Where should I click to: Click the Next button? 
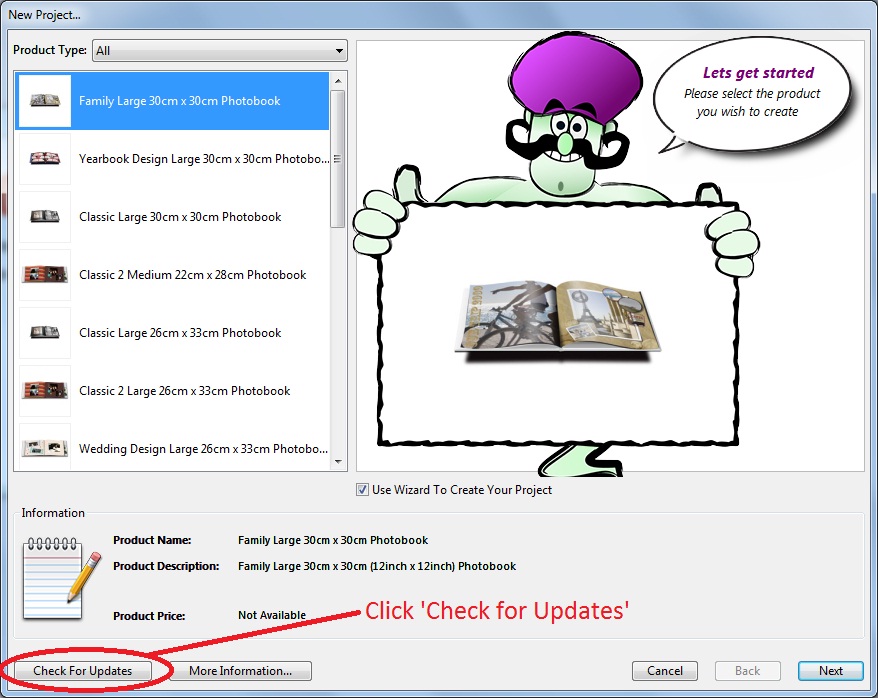830,671
